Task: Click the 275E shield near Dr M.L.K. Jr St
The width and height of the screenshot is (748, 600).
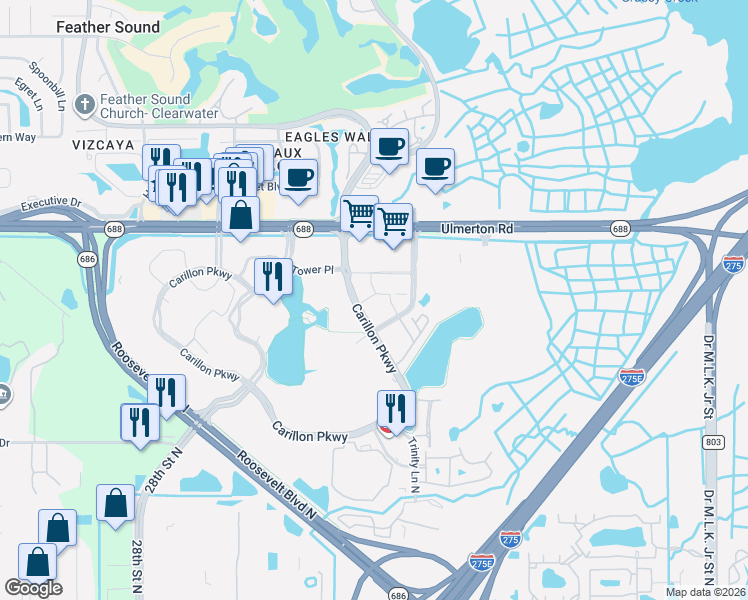Action: tap(632, 377)
